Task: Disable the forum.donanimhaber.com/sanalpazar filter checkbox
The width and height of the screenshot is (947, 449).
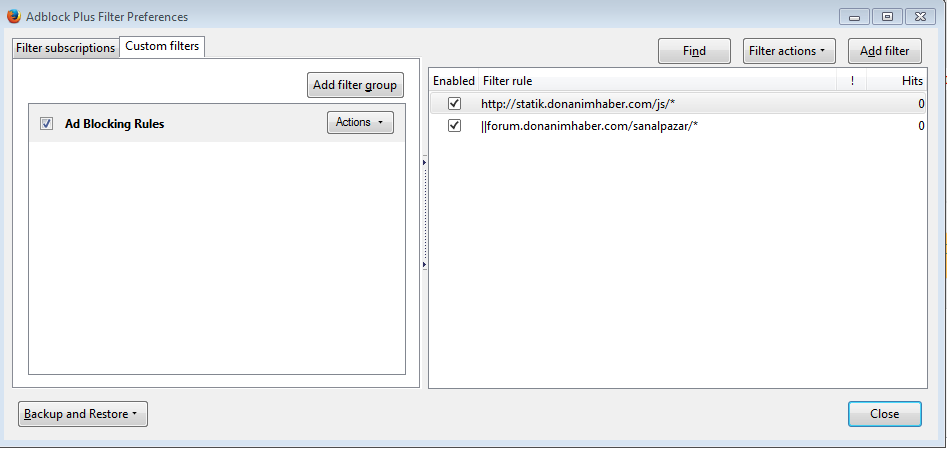Action: pos(454,126)
